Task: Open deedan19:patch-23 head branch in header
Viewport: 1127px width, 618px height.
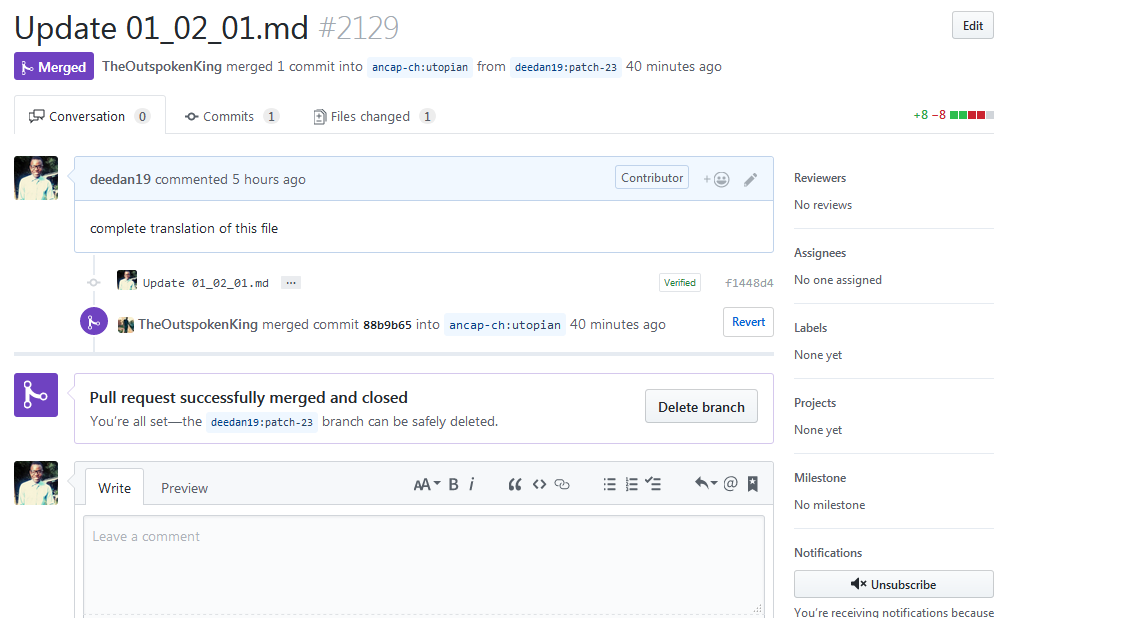Action: coord(566,67)
